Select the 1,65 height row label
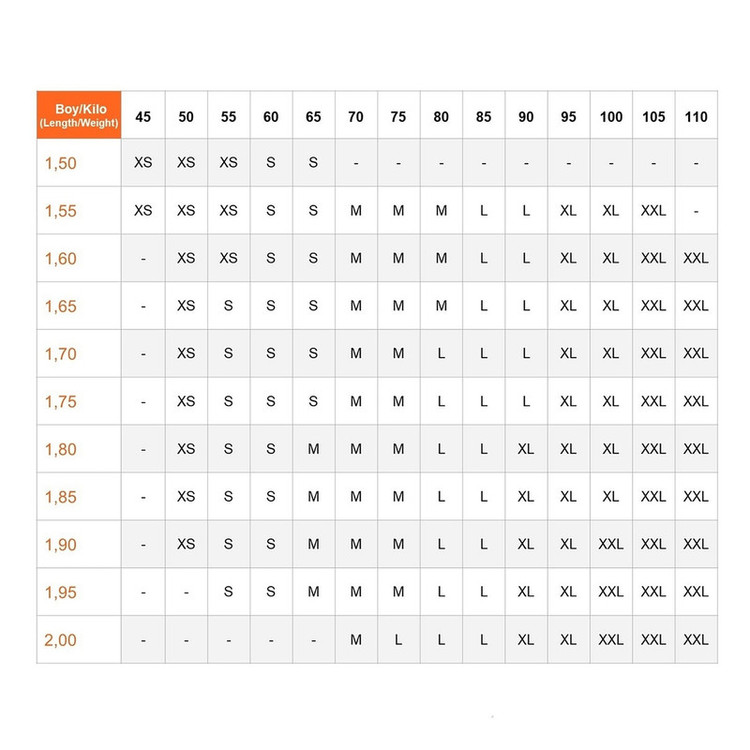This screenshot has height=750, width=750. [61, 306]
